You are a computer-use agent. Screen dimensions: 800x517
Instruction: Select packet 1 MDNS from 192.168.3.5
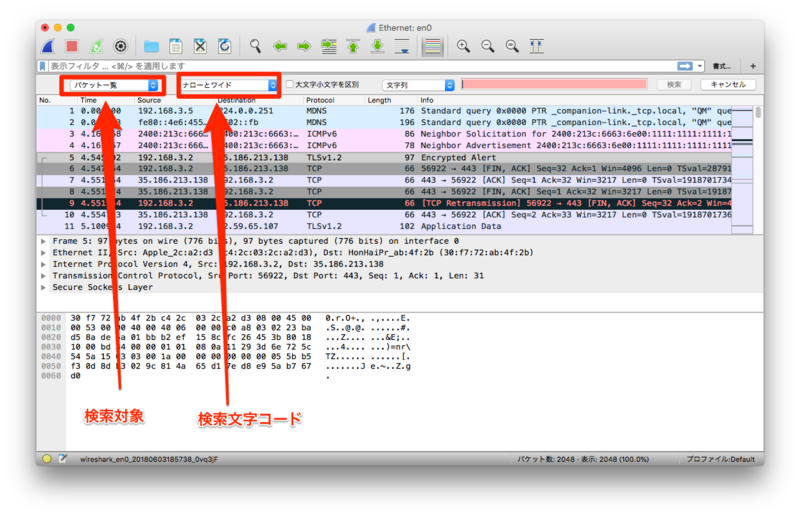(384, 111)
